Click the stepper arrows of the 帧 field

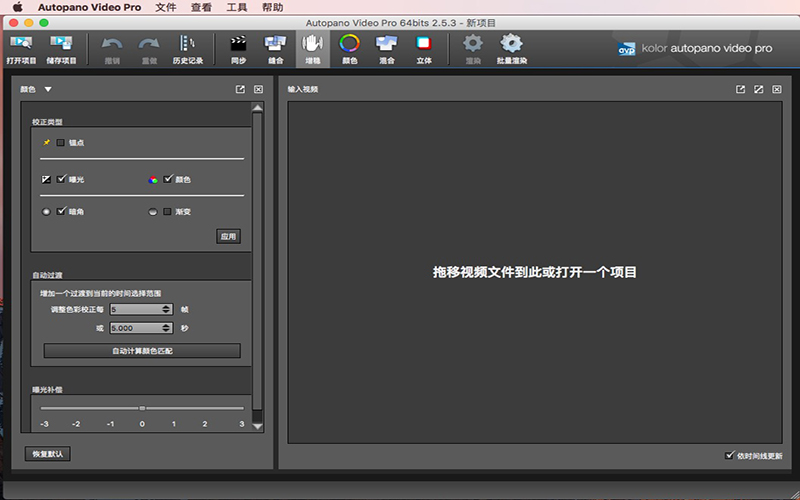click(x=166, y=309)
